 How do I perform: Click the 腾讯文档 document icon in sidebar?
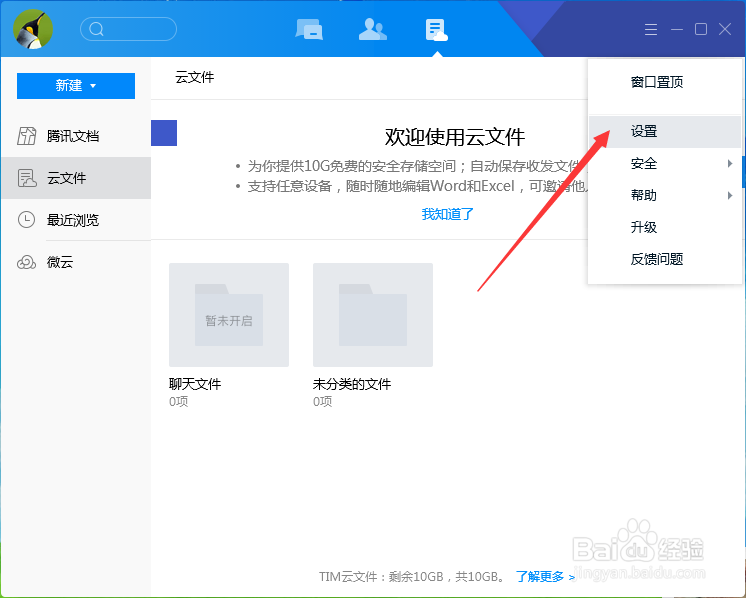pos(27,136)
